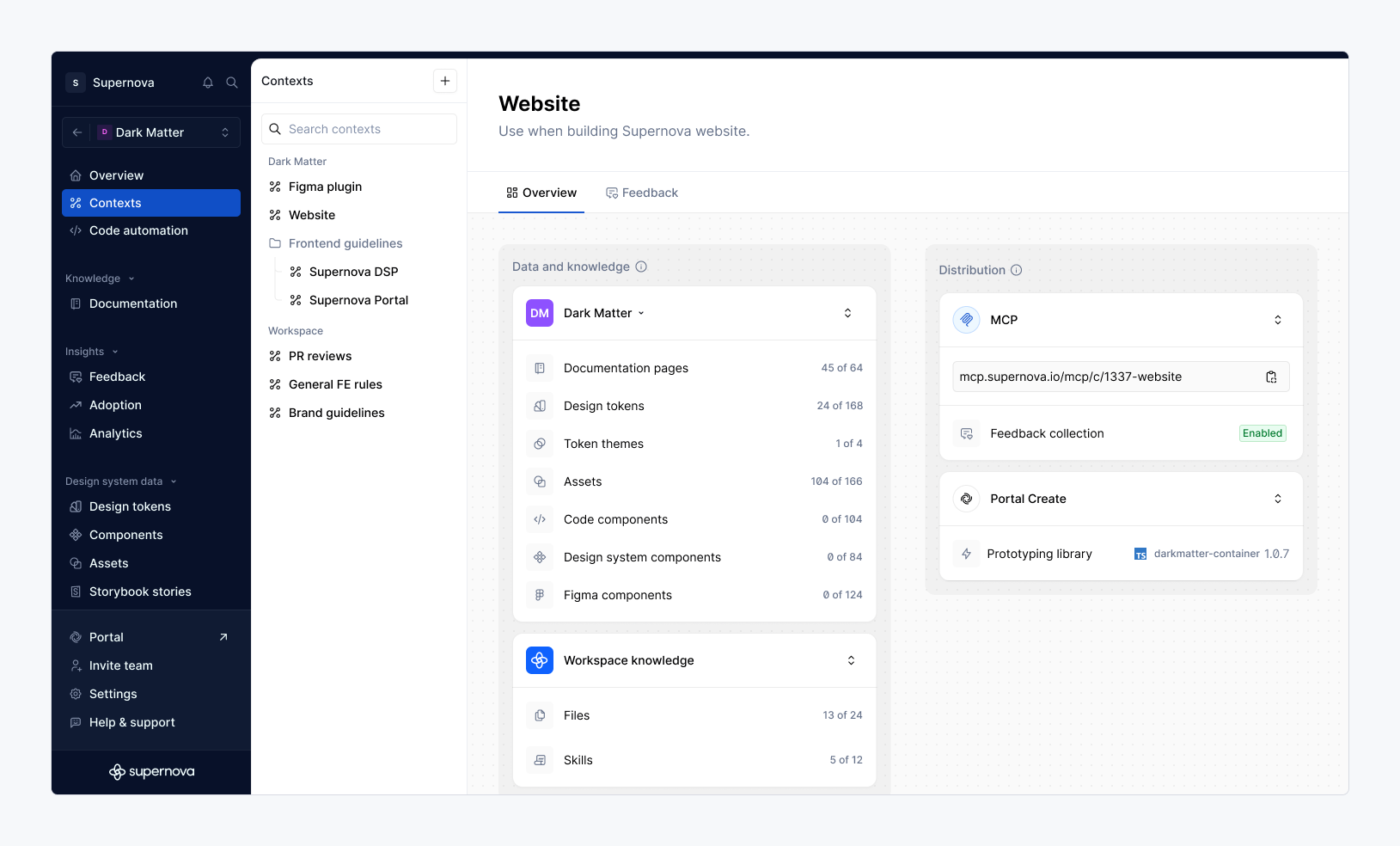The width and height of the screenshot is (1400, 846).
Task: Open Documentation in the sidebar
Action: (x=151, y=303)
